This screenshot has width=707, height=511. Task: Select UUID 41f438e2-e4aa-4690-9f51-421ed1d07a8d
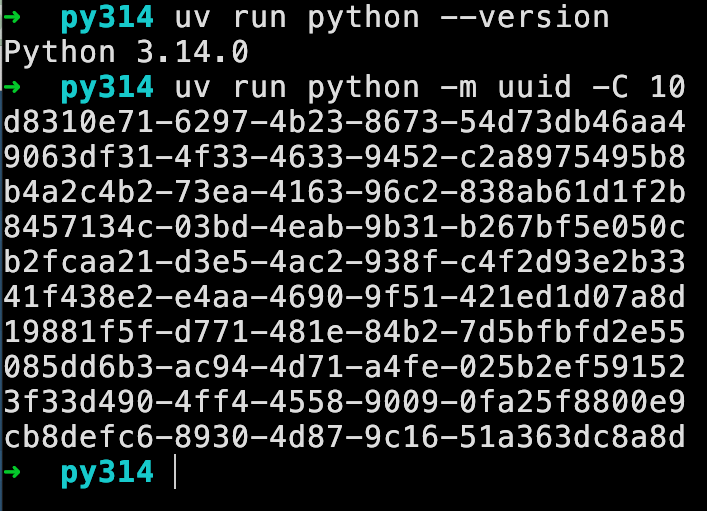344,297
